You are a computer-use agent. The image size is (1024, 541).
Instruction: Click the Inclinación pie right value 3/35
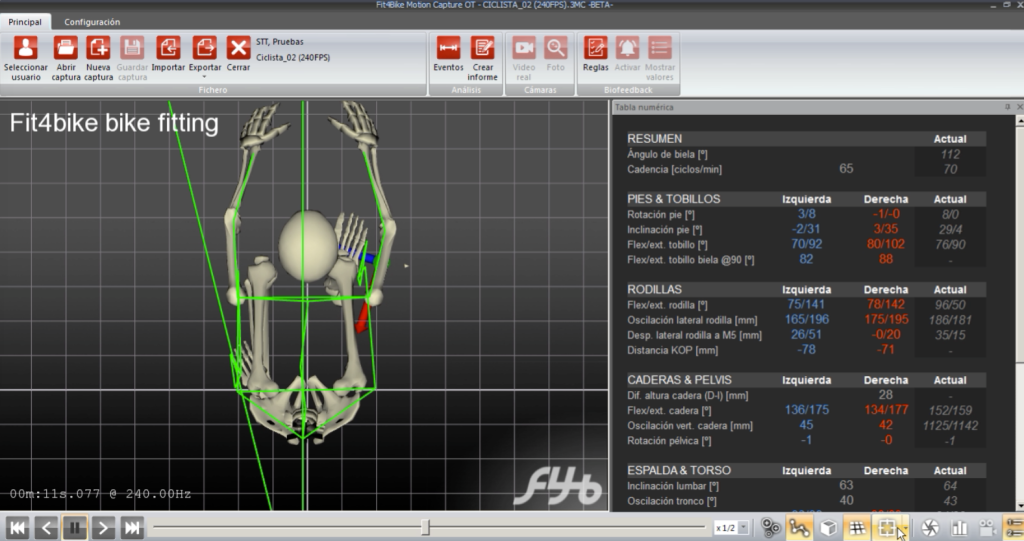[886, 229]
